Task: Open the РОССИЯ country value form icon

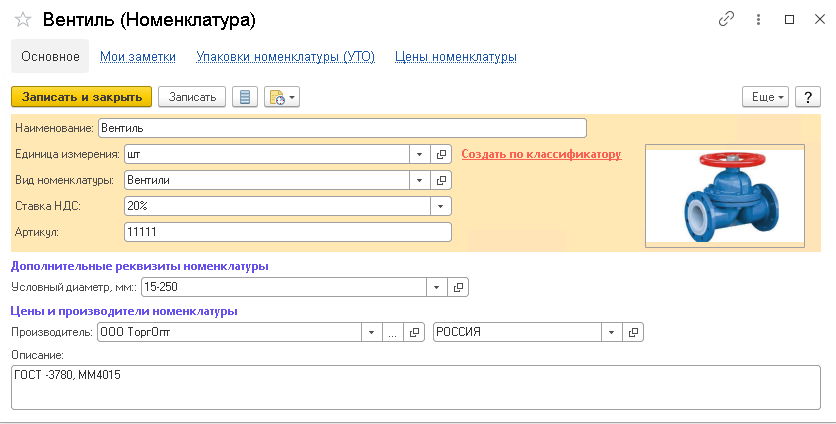Action: pos(633,332)
